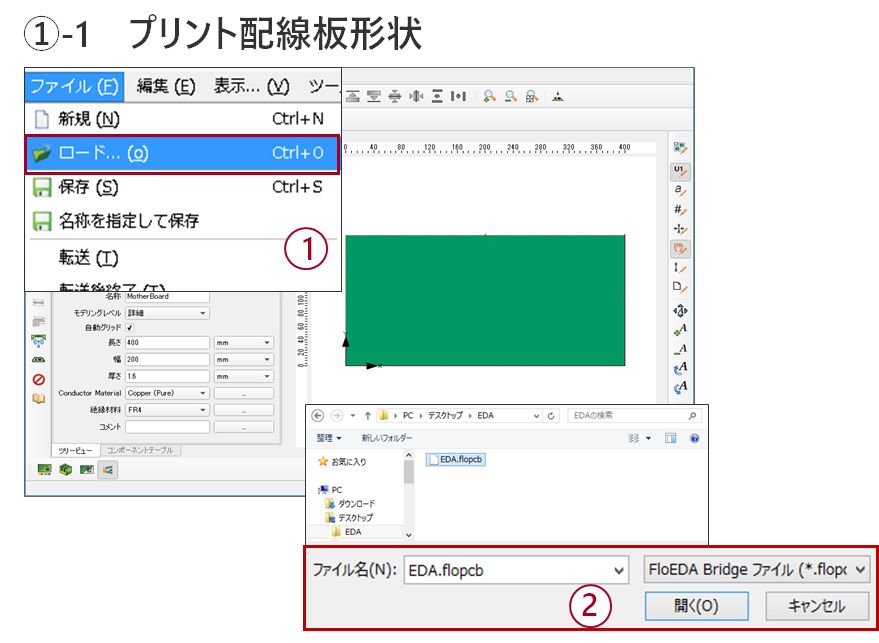Click the top sidebar component edit icon
This screenshot has width=879, height=643.
coord(680,147)
